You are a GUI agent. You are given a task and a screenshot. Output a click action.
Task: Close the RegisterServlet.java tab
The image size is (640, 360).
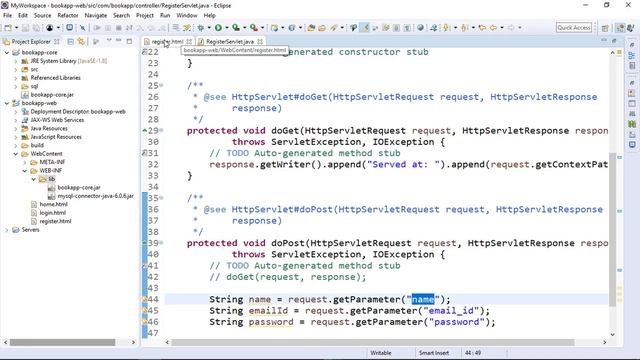(x=260, y=42)
